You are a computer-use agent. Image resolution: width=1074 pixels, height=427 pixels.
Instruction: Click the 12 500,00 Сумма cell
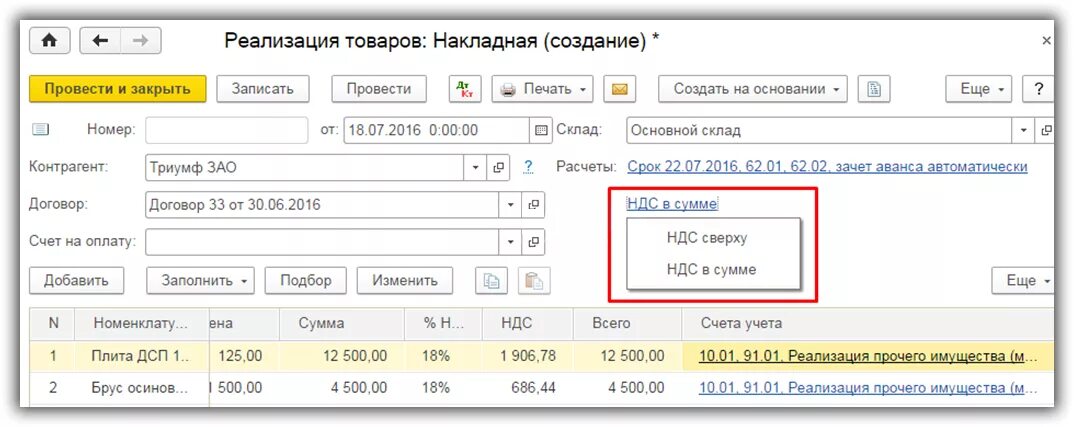pyautogui.click(x=342, y=356)
